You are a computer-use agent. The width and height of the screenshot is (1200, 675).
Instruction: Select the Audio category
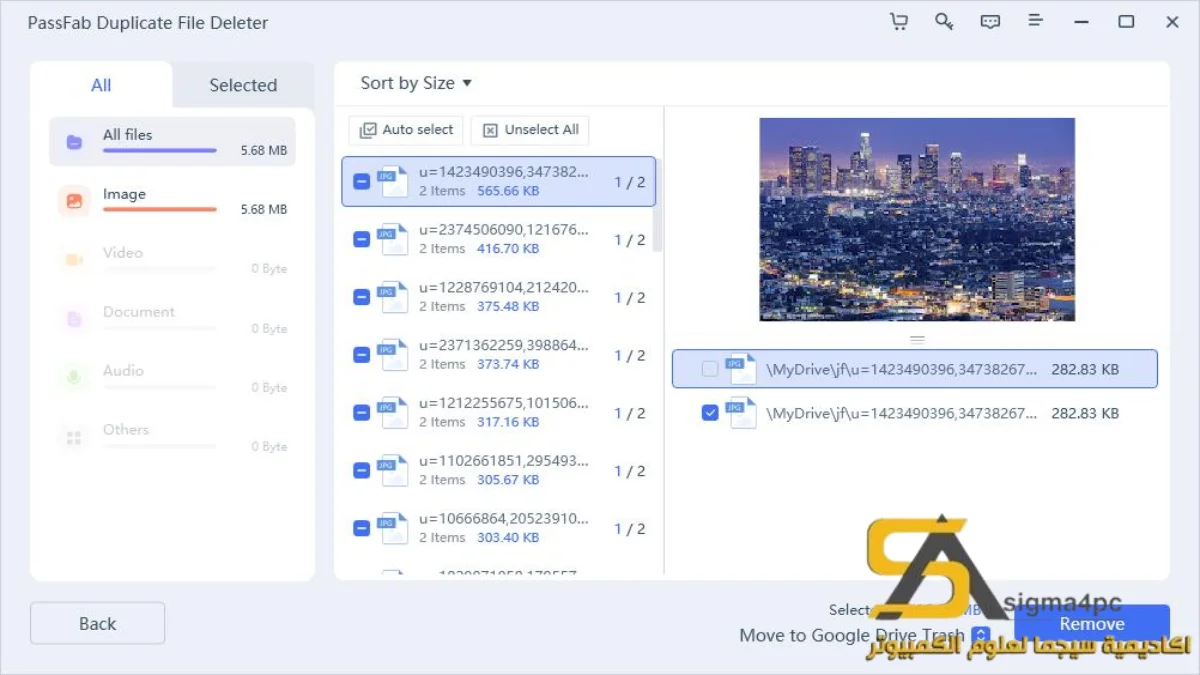[172, 378]
